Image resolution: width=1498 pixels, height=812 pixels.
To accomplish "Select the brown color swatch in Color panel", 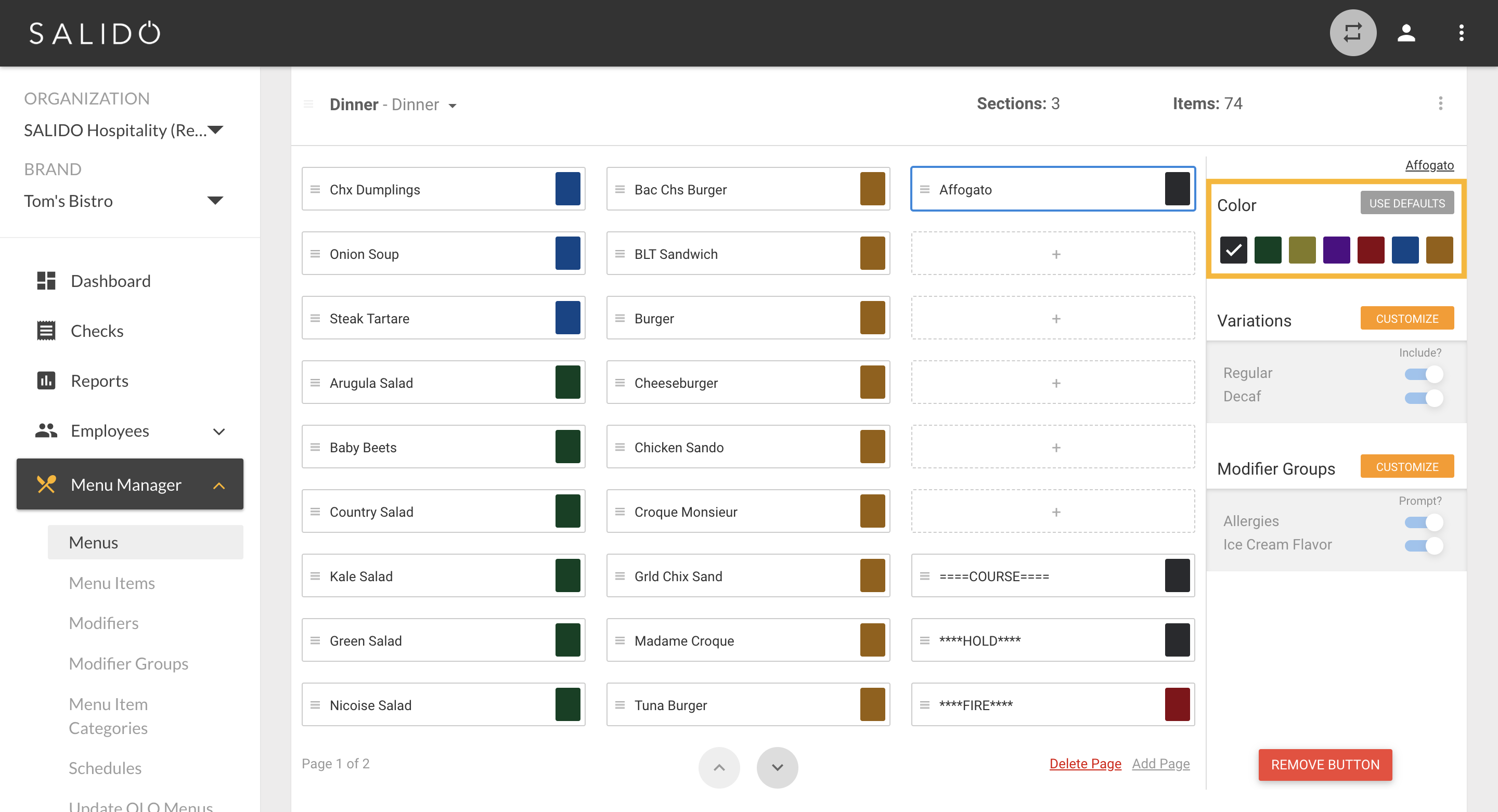I will click(1439, 250).
